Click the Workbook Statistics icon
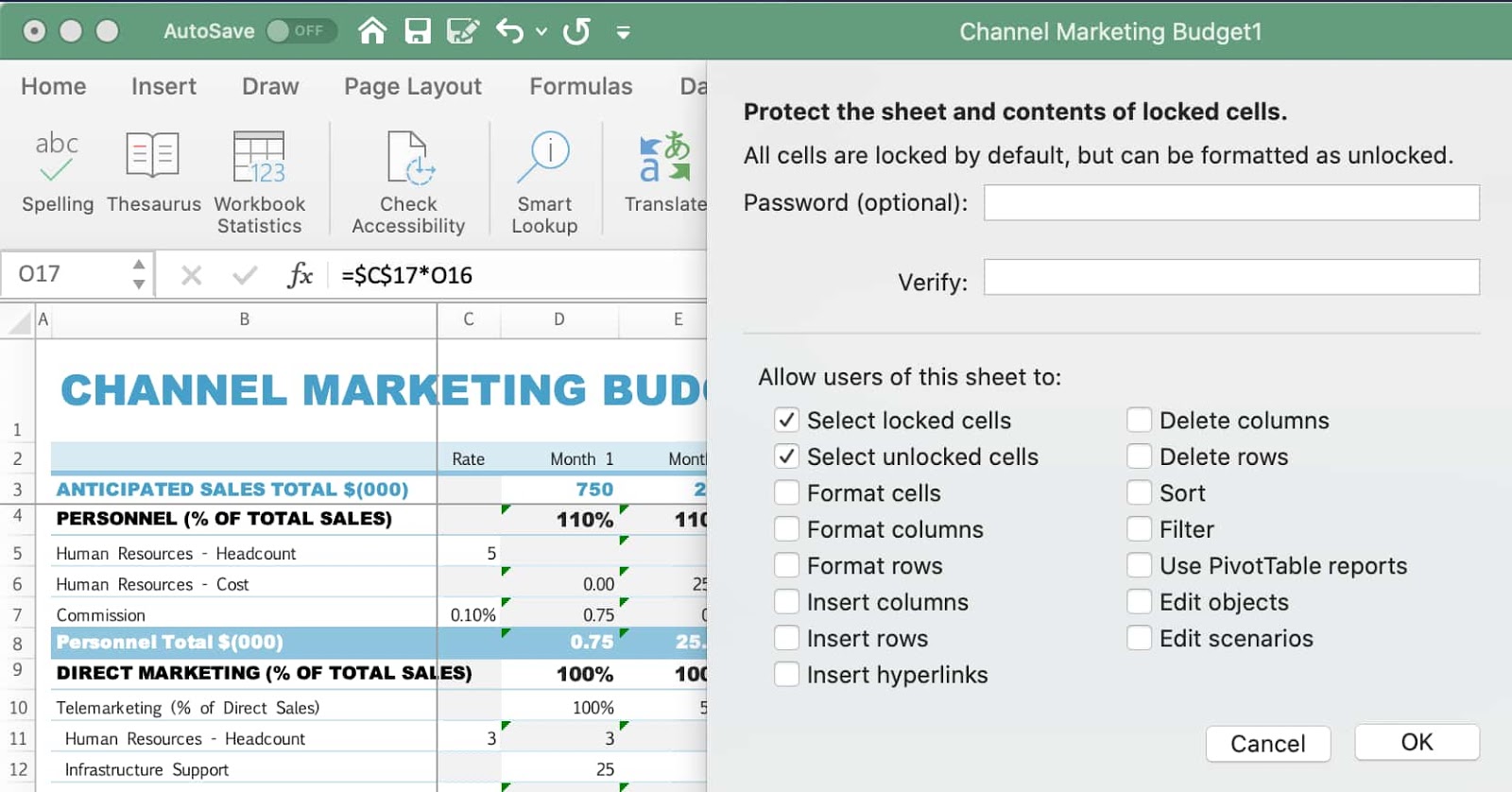 tap(259, 157)
